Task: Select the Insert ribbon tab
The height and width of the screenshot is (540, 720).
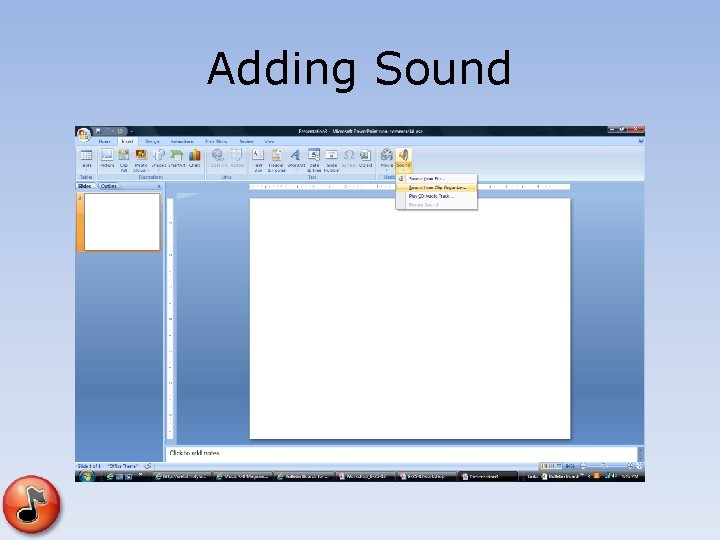Action: click(127, 141)
